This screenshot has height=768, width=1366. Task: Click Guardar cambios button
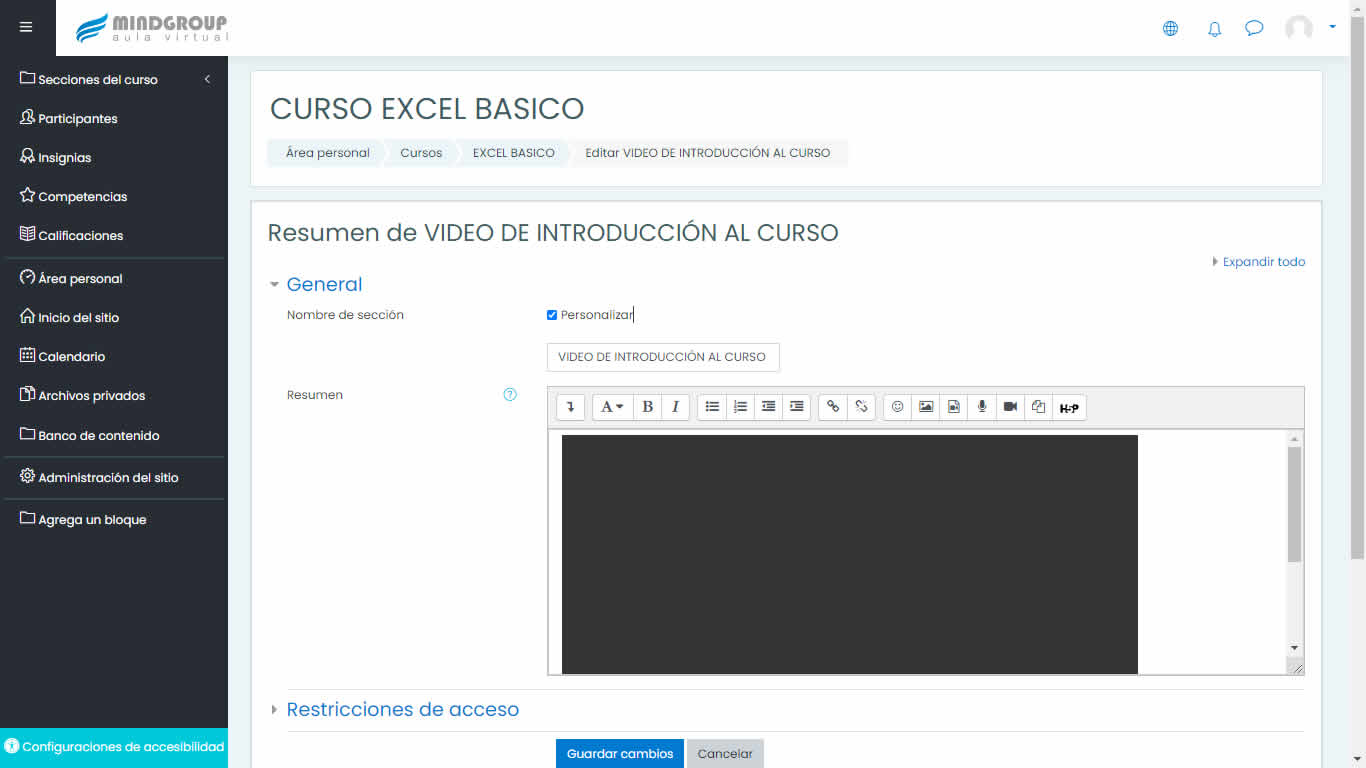click(620, 754)
